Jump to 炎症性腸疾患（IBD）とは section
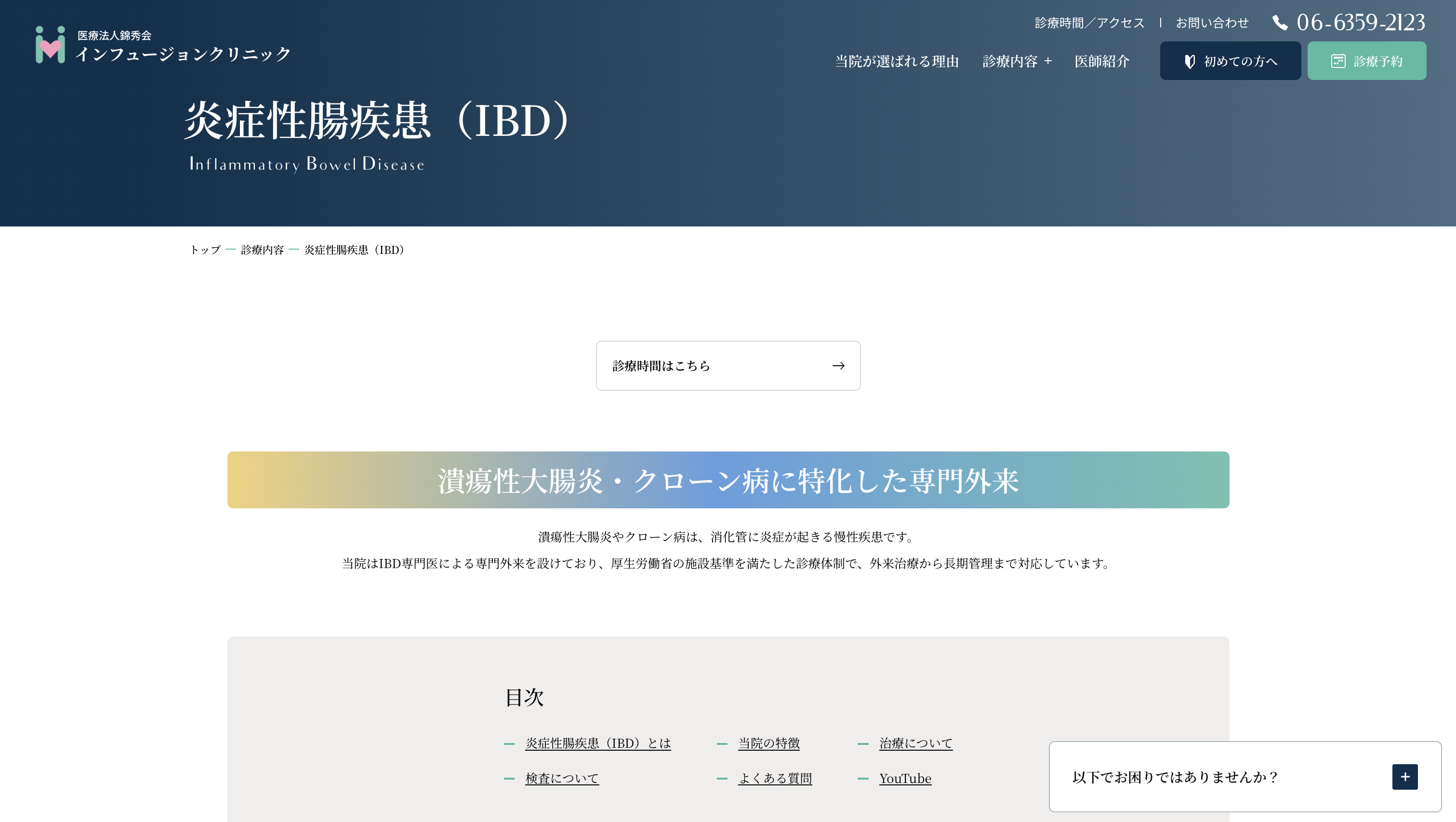This screenshot has height=822, width=1456. click(597, 743)
